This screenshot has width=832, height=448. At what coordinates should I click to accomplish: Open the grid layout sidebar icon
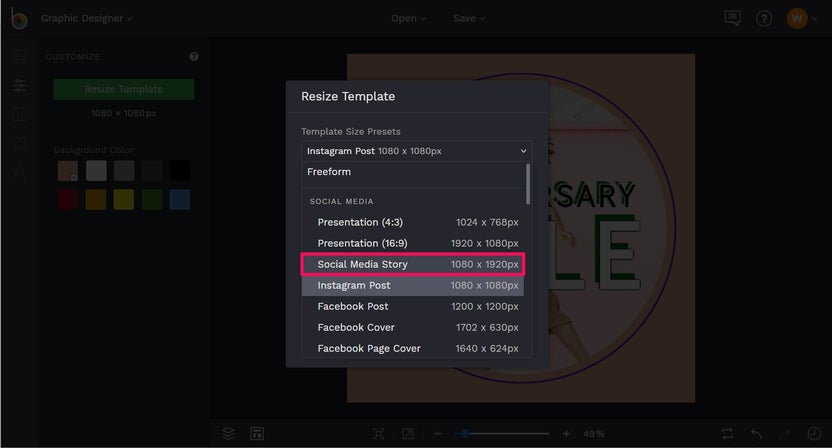coord(20,114)
